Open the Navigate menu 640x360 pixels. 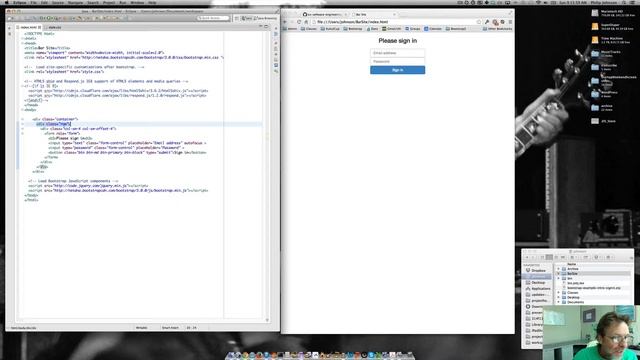click(x=76, y=2)
